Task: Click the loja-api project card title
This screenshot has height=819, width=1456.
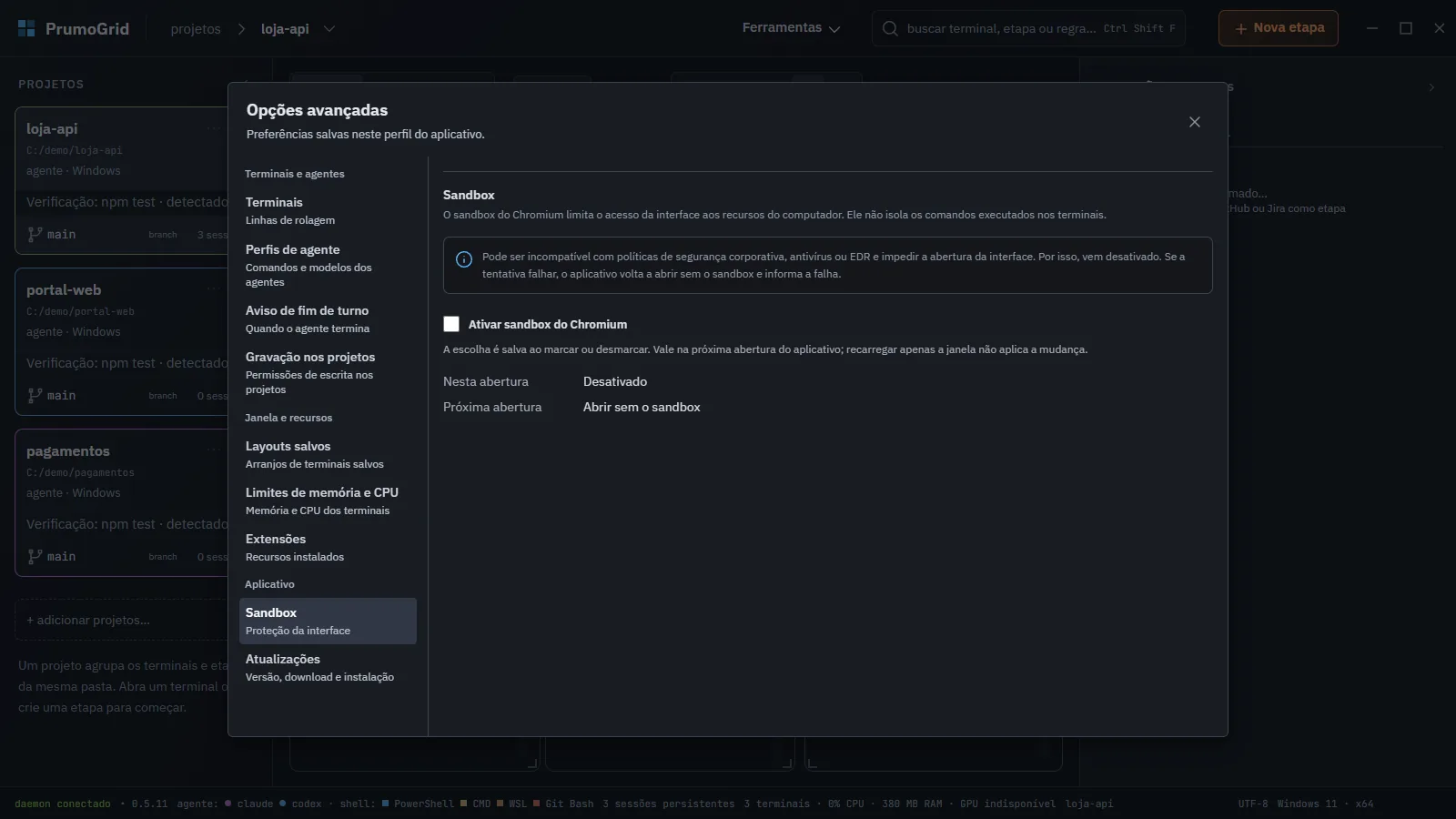Action: pyautogui.click(x=52, y=128)
